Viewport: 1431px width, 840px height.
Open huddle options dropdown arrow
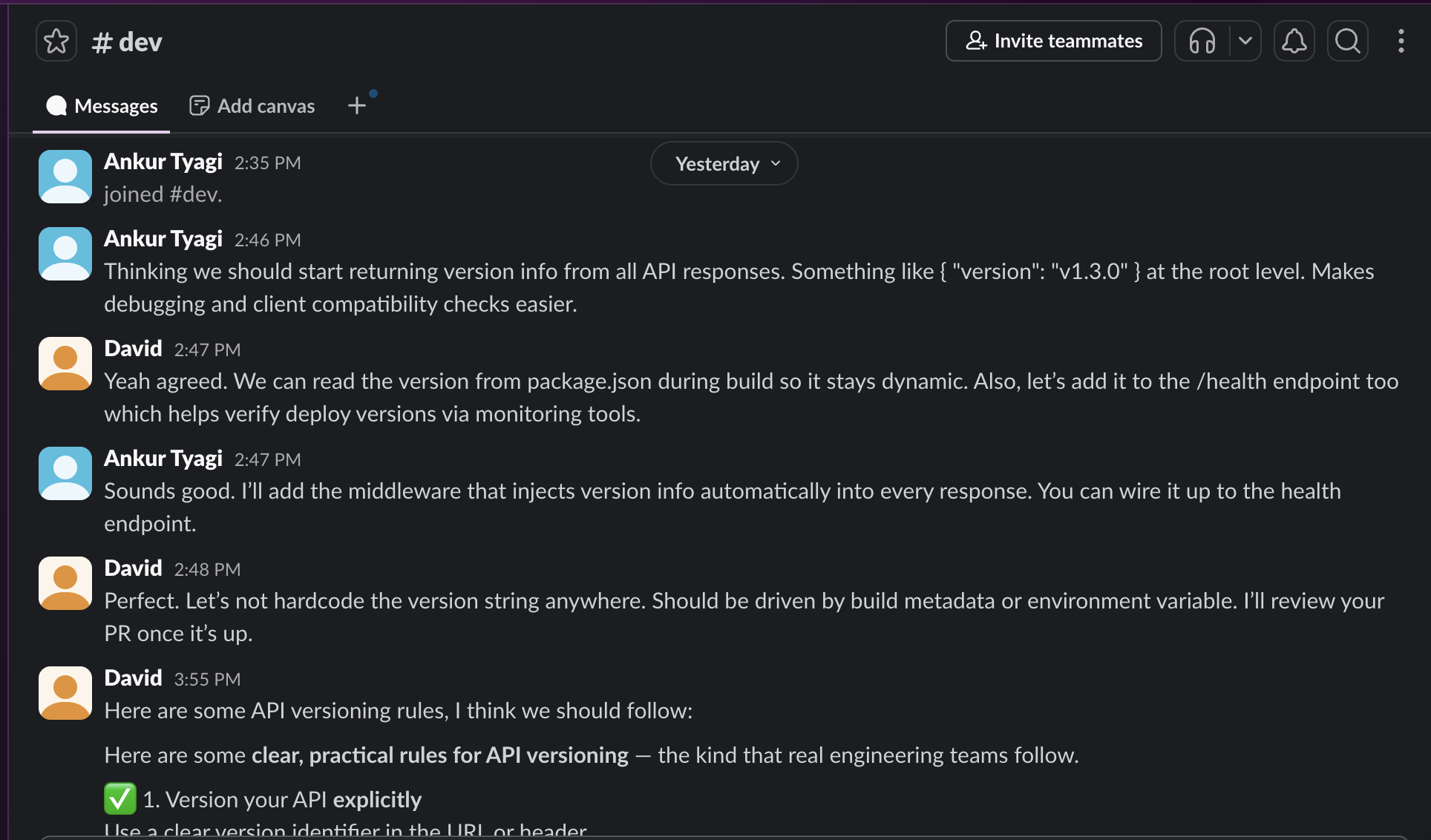coord(1245,41)
